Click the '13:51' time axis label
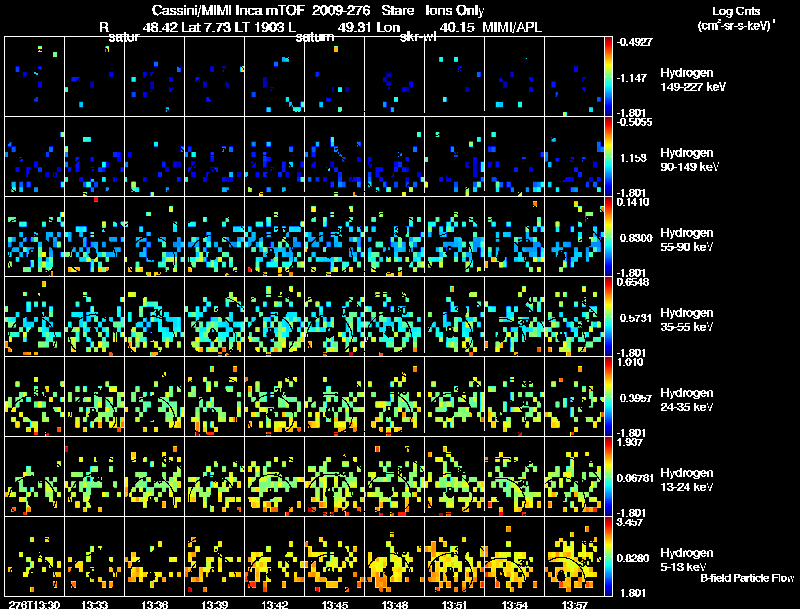The height and width of the screenshot is (609, 800). click(455, 604)
